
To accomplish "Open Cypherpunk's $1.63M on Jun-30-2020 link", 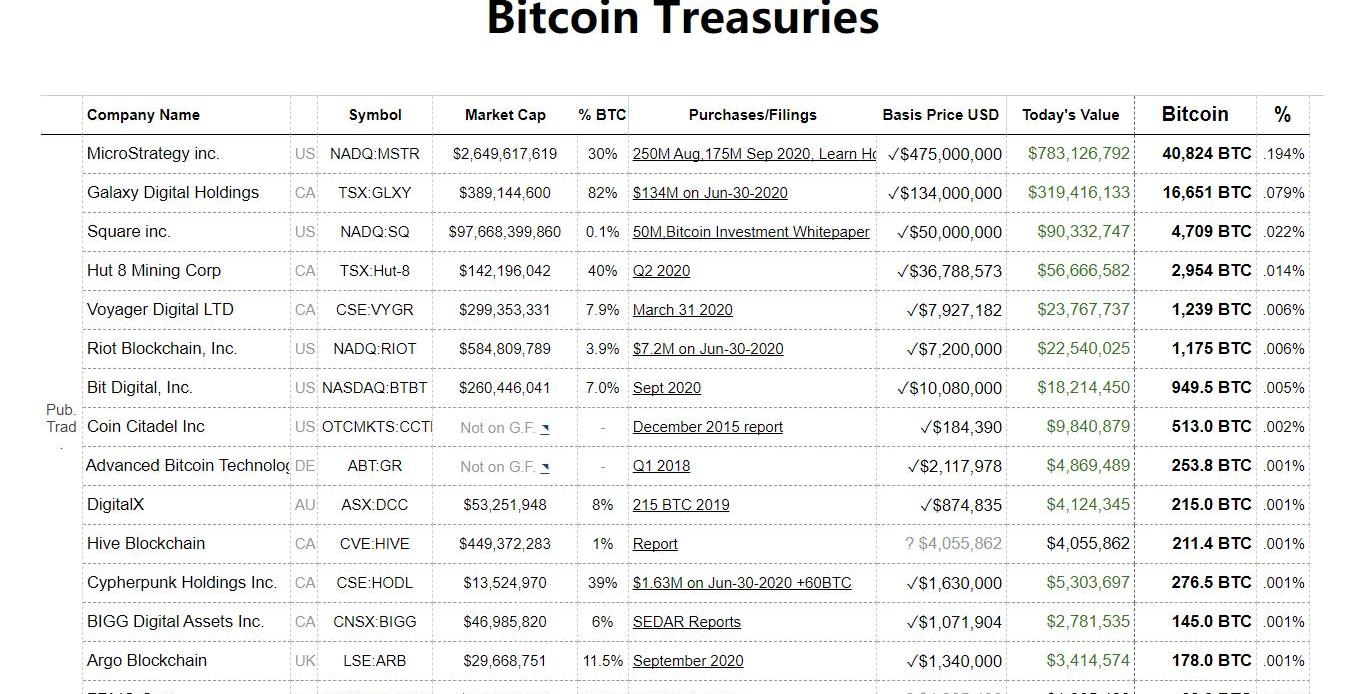I will pyautogui.click(x=742, y=583).
